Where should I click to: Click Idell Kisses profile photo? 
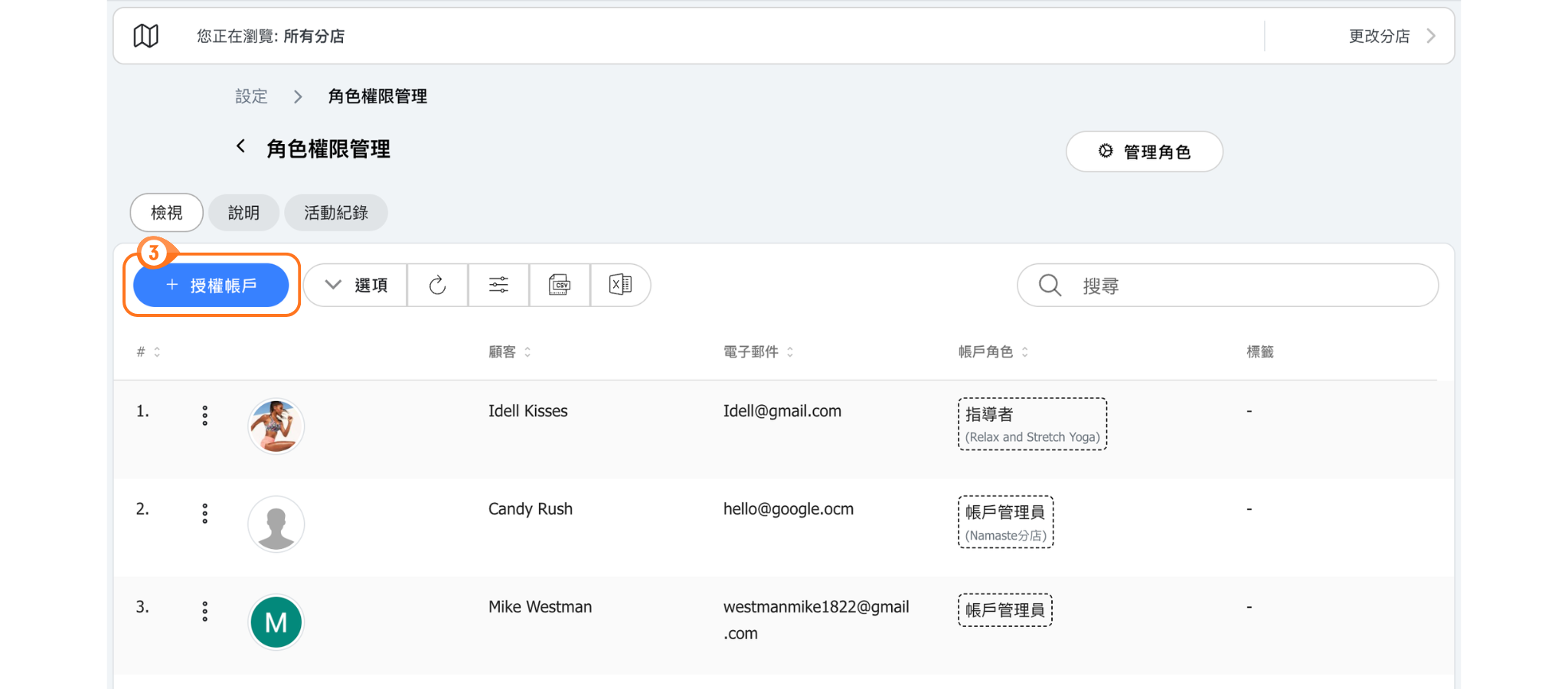tap(276, 426)
